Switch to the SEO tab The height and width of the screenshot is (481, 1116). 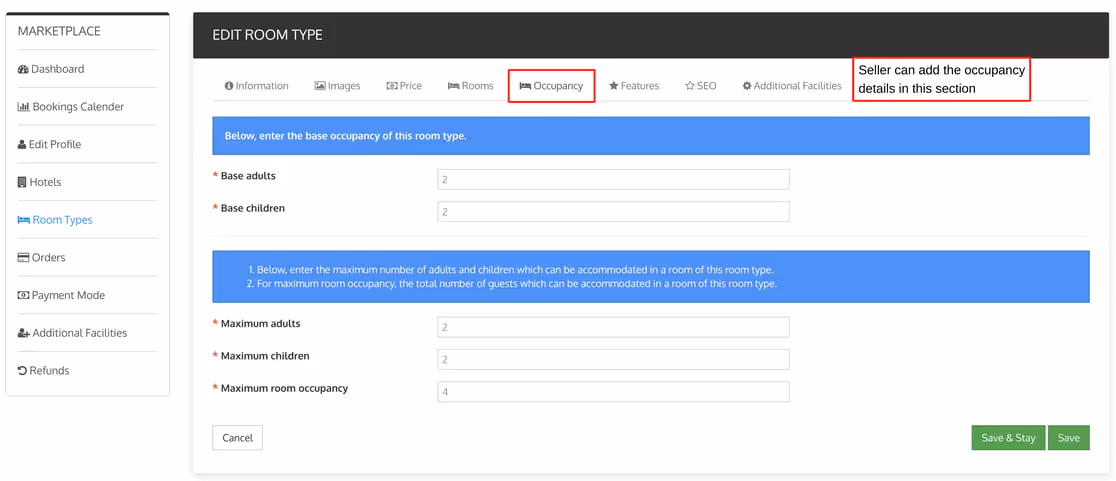(x=700, y=86)
